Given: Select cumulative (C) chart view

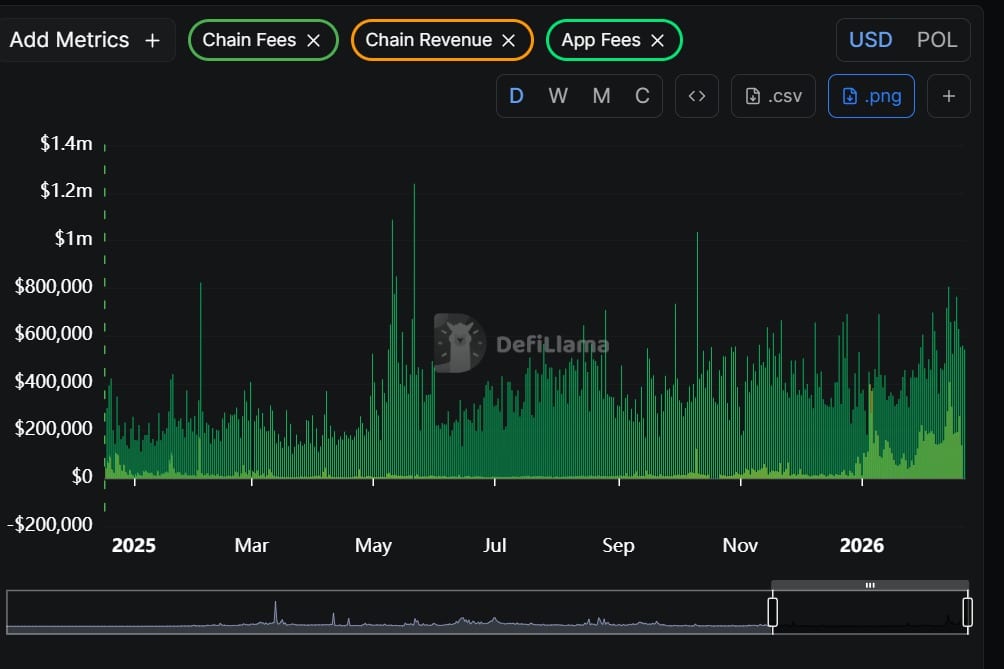Looking at the screenshot, I should point(642,96).
